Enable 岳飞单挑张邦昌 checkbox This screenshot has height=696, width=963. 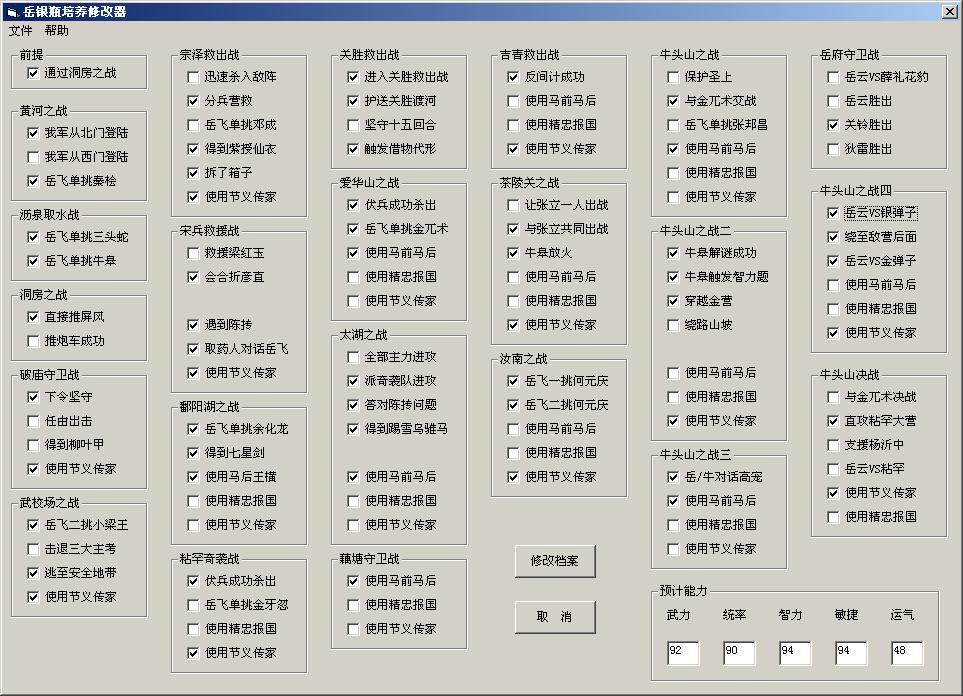coord(673,125)
